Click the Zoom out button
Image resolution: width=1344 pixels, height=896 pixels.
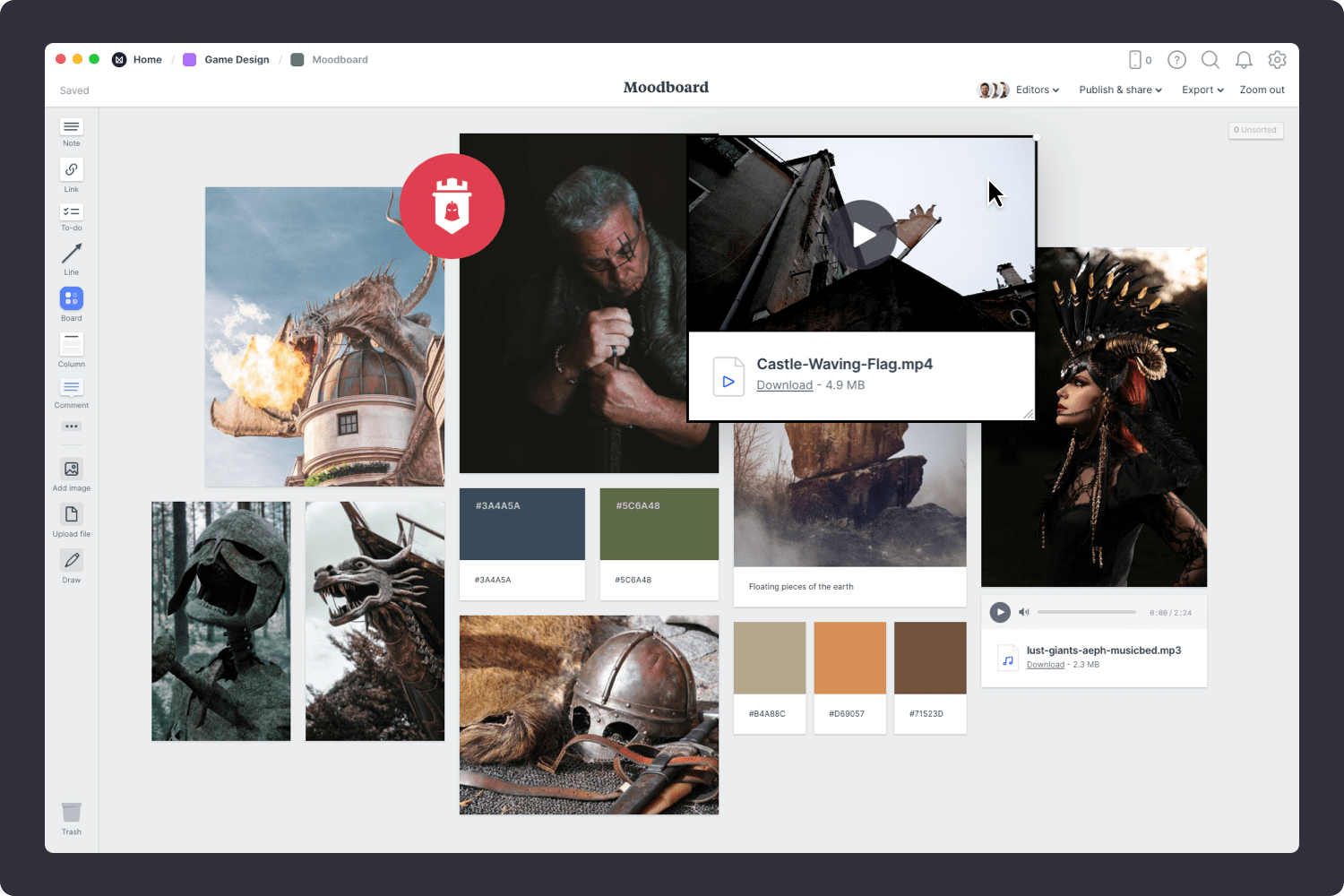pos(1262,90)
